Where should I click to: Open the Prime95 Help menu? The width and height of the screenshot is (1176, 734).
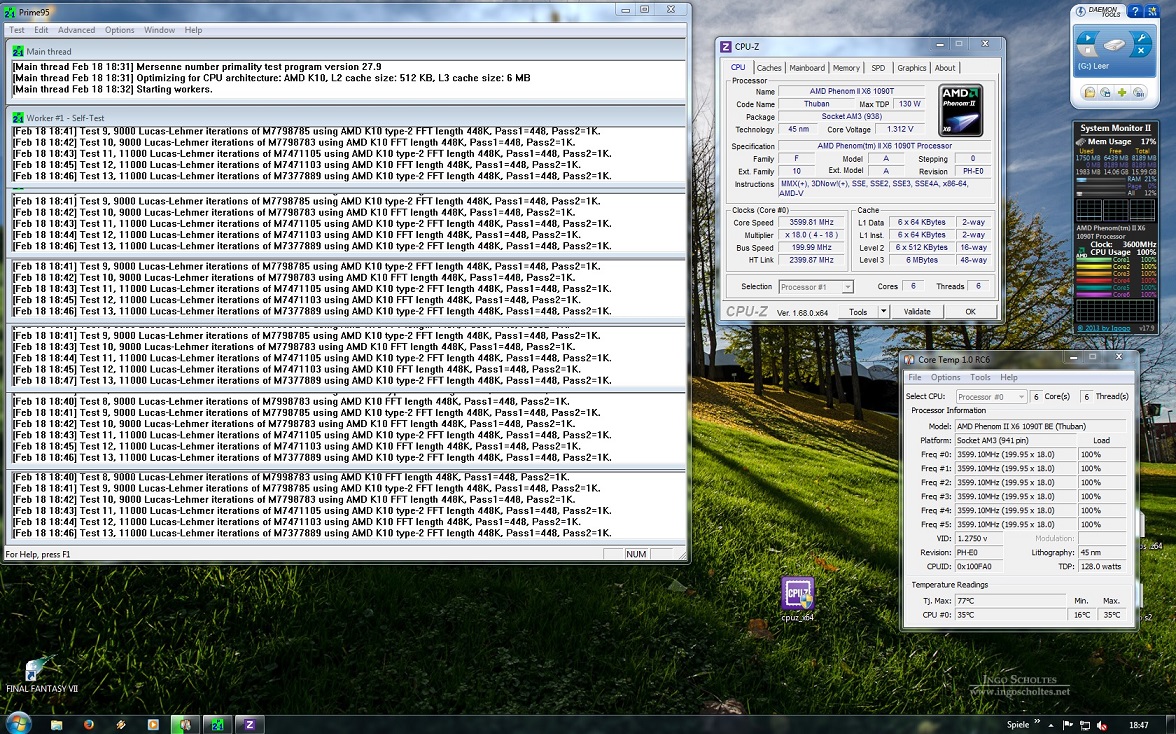coord(194,30)
